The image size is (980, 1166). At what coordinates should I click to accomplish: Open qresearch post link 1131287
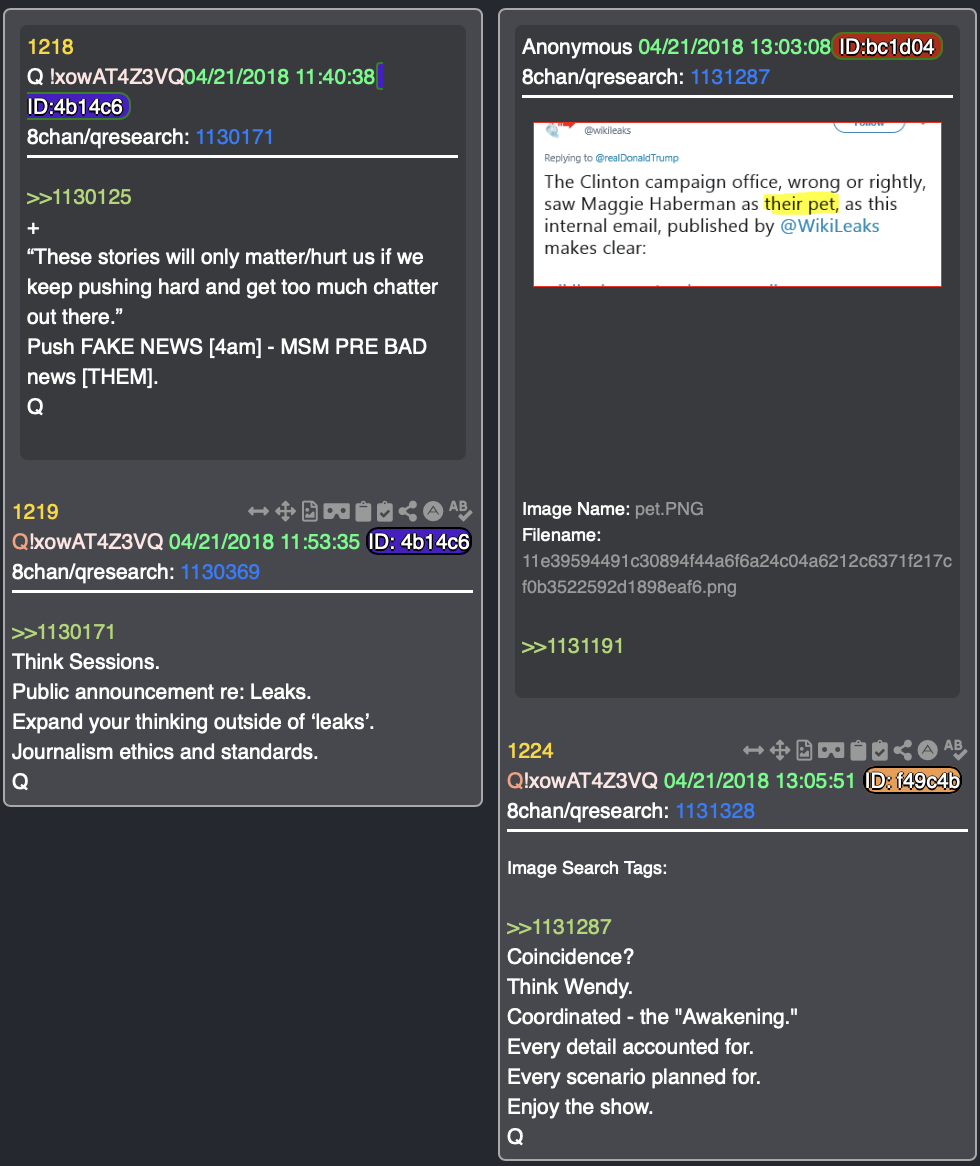click(x=730, y=77)
